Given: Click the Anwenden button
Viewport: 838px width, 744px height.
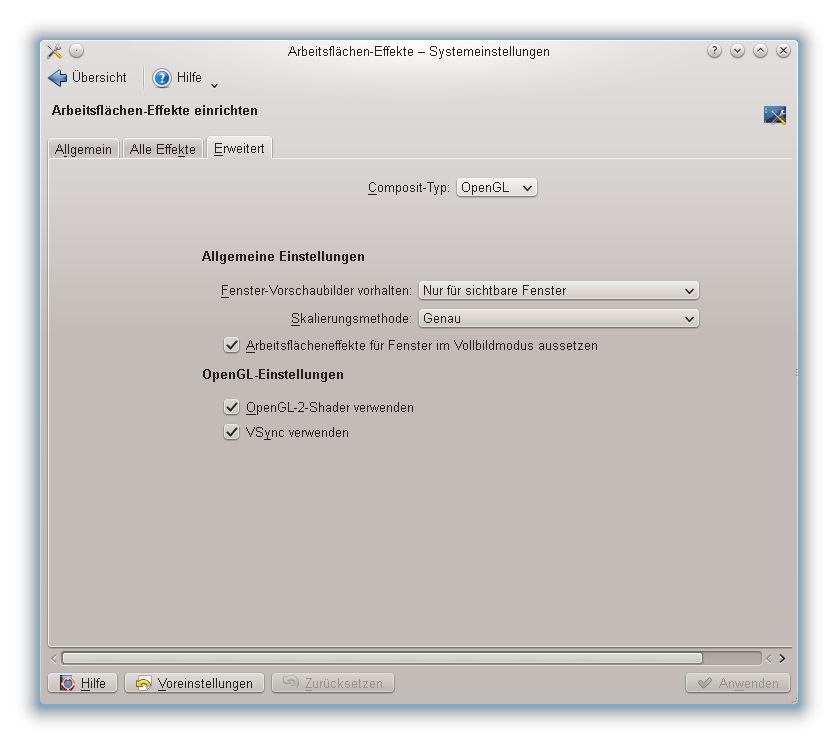Looking at the screenshot, I should tap(738, 683).
